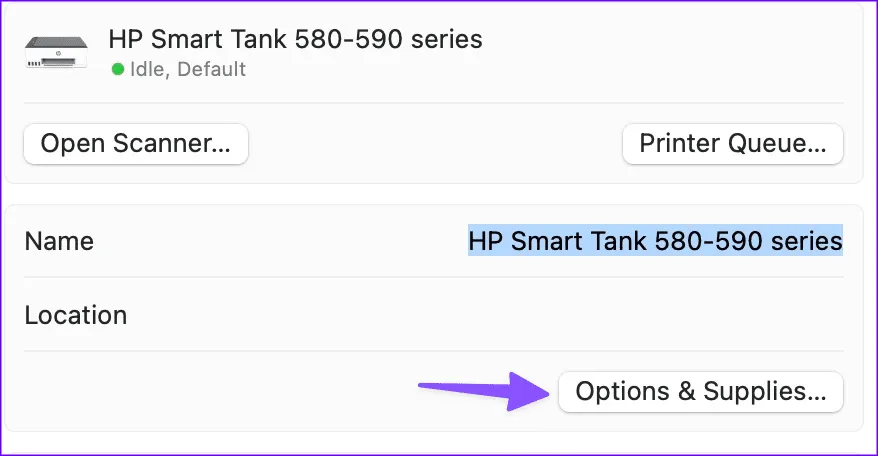Open the Printer Queue window
This screenshot has height=456, width=878.
point(733,144)
